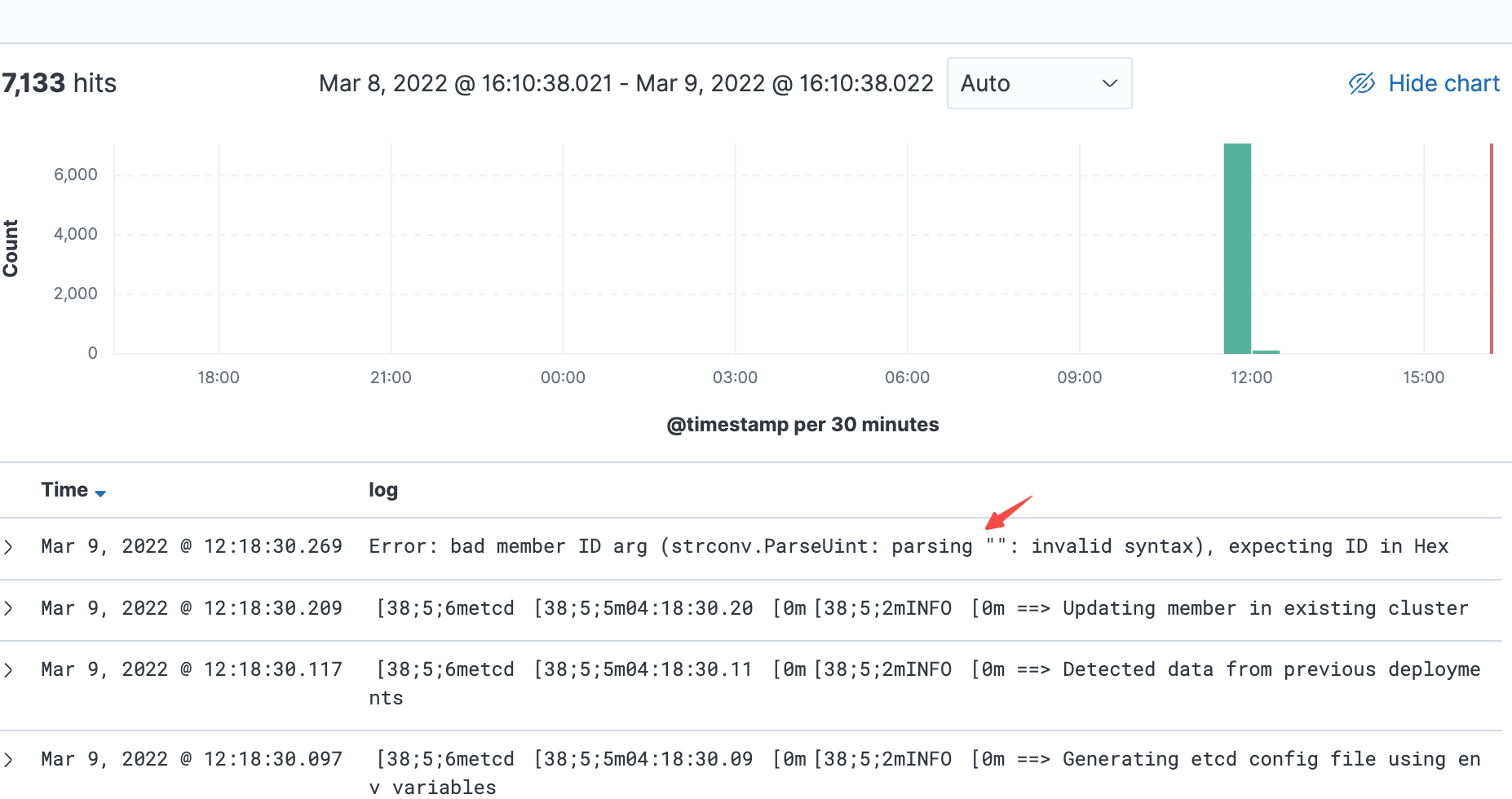This screenshot has width=1512, height=799.
Task: Hide the histogram using the Hide chart link
Action: [1443, 82]
